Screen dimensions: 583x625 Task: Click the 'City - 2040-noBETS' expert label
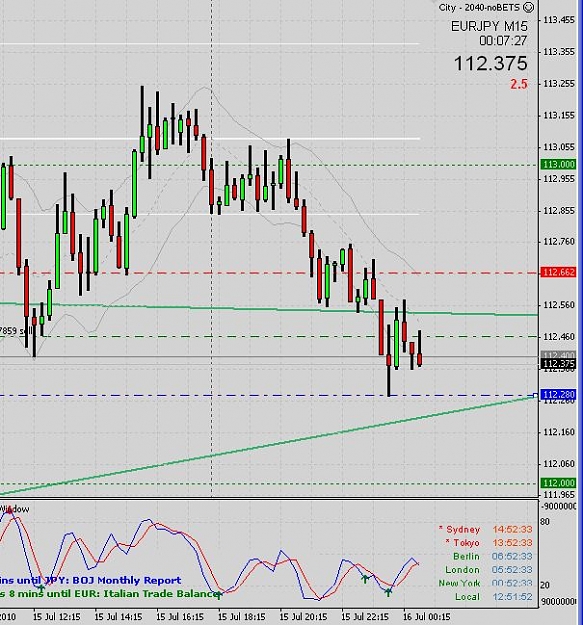[x=479, y=8]
